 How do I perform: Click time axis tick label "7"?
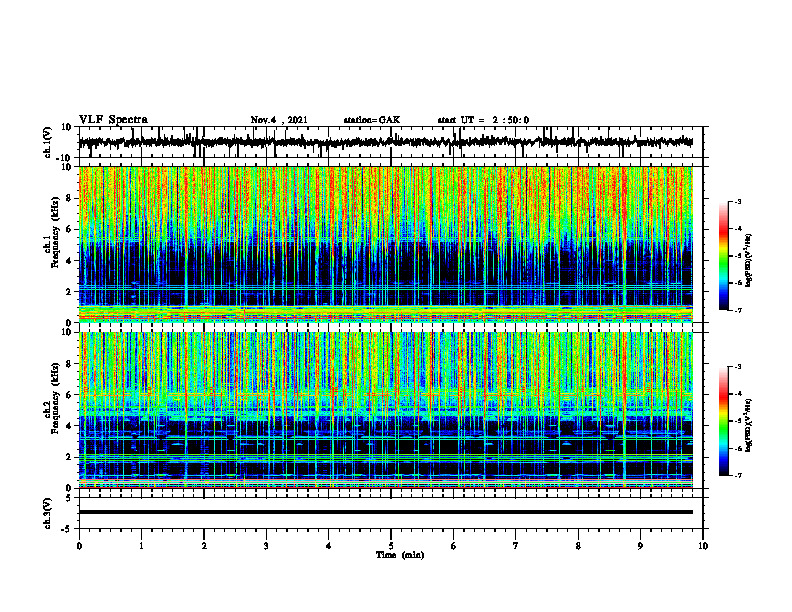[516, 546]
